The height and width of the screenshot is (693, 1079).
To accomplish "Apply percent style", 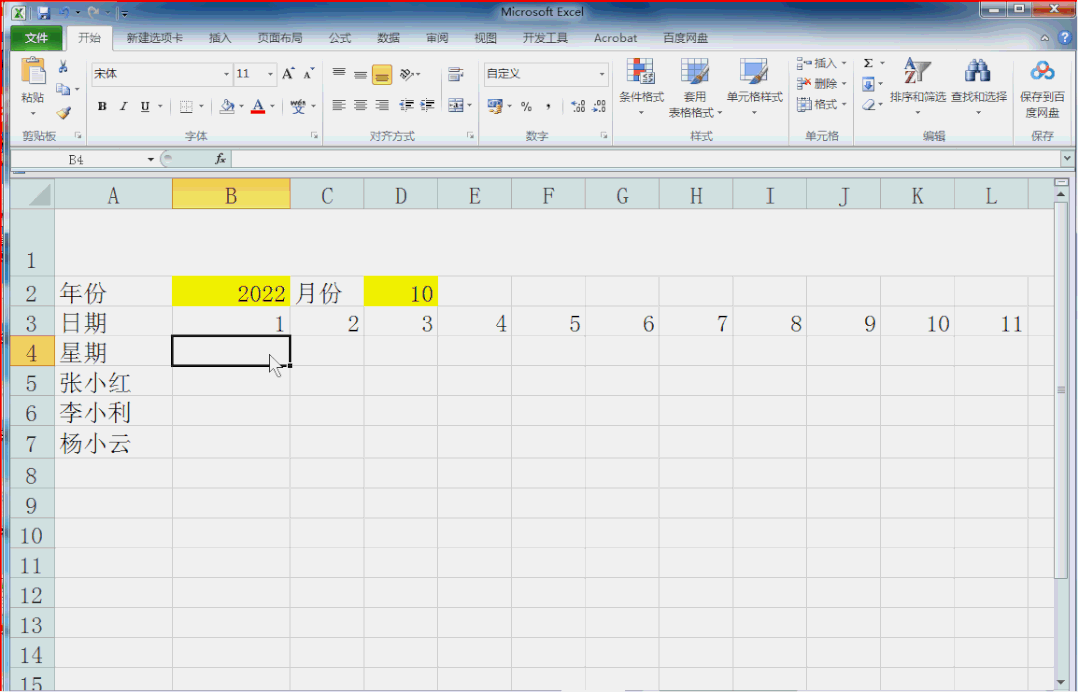I will click(526, 107).
